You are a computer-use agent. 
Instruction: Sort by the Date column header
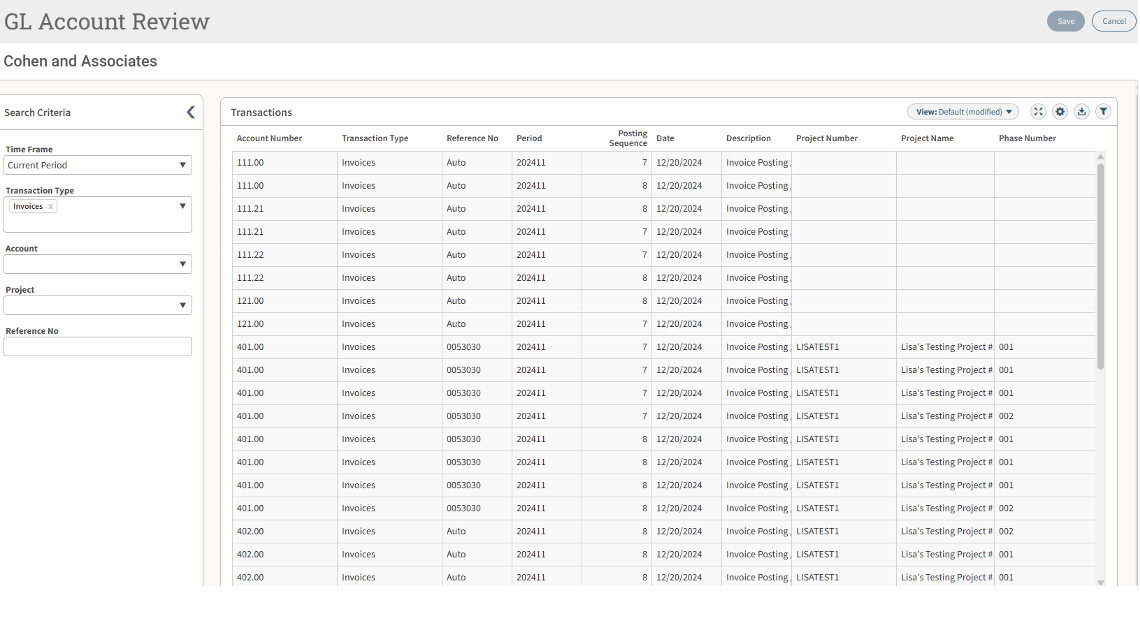[665, 138]
